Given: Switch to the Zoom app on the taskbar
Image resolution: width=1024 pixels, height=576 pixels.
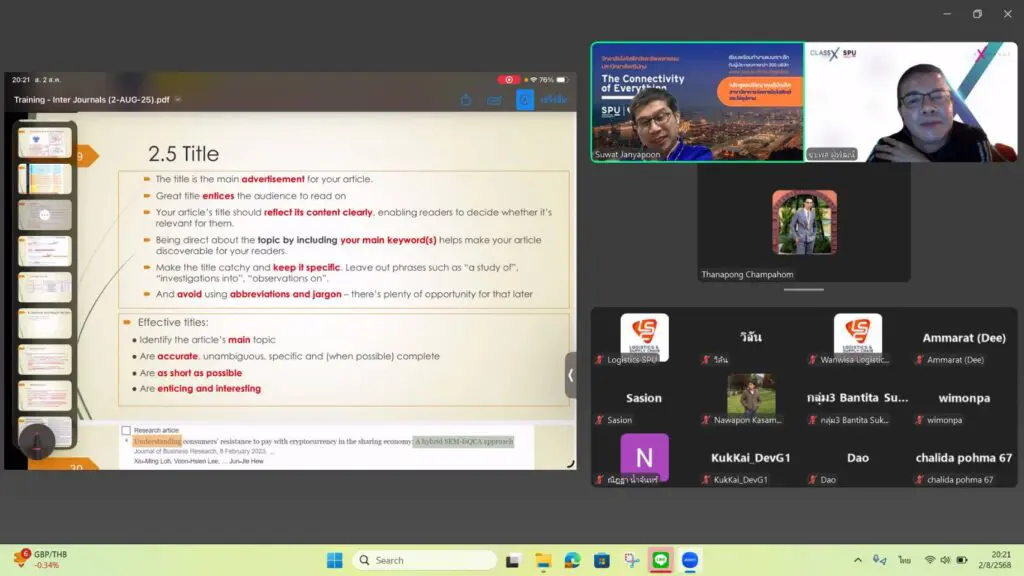Looking at the screenshot, I should 690,560.
